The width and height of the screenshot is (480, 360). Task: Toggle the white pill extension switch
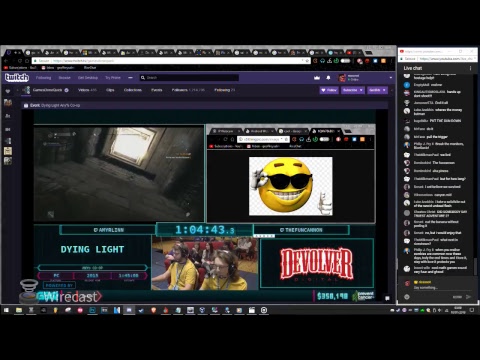pos(345,61)
